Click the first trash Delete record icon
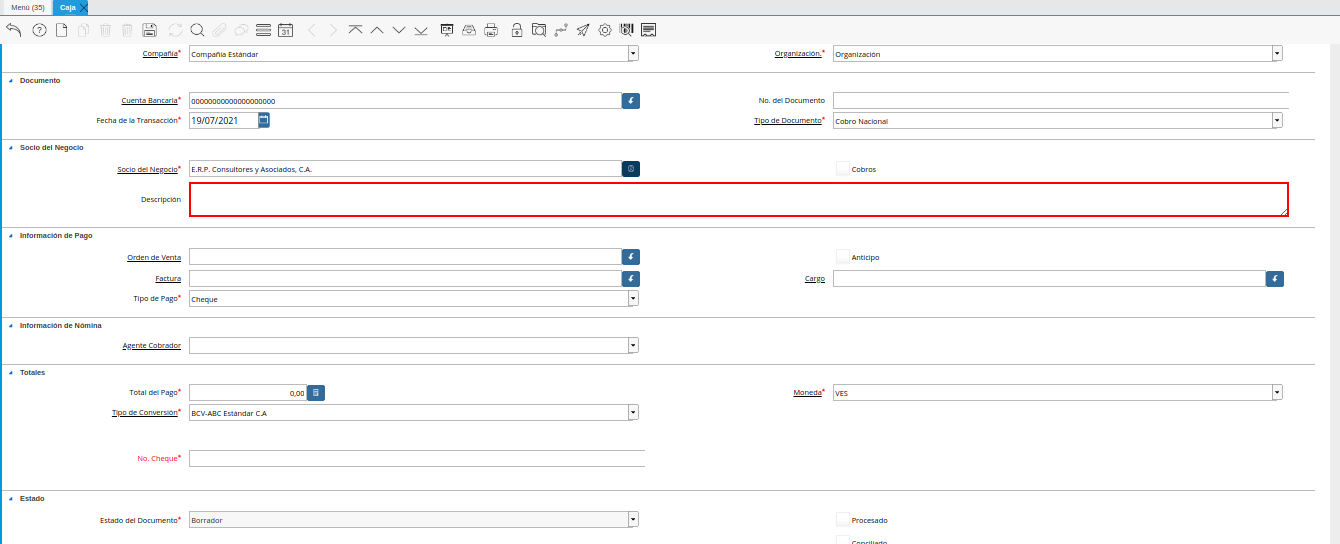This screenshot has width=1340, height=544. (x=105, y=30)
